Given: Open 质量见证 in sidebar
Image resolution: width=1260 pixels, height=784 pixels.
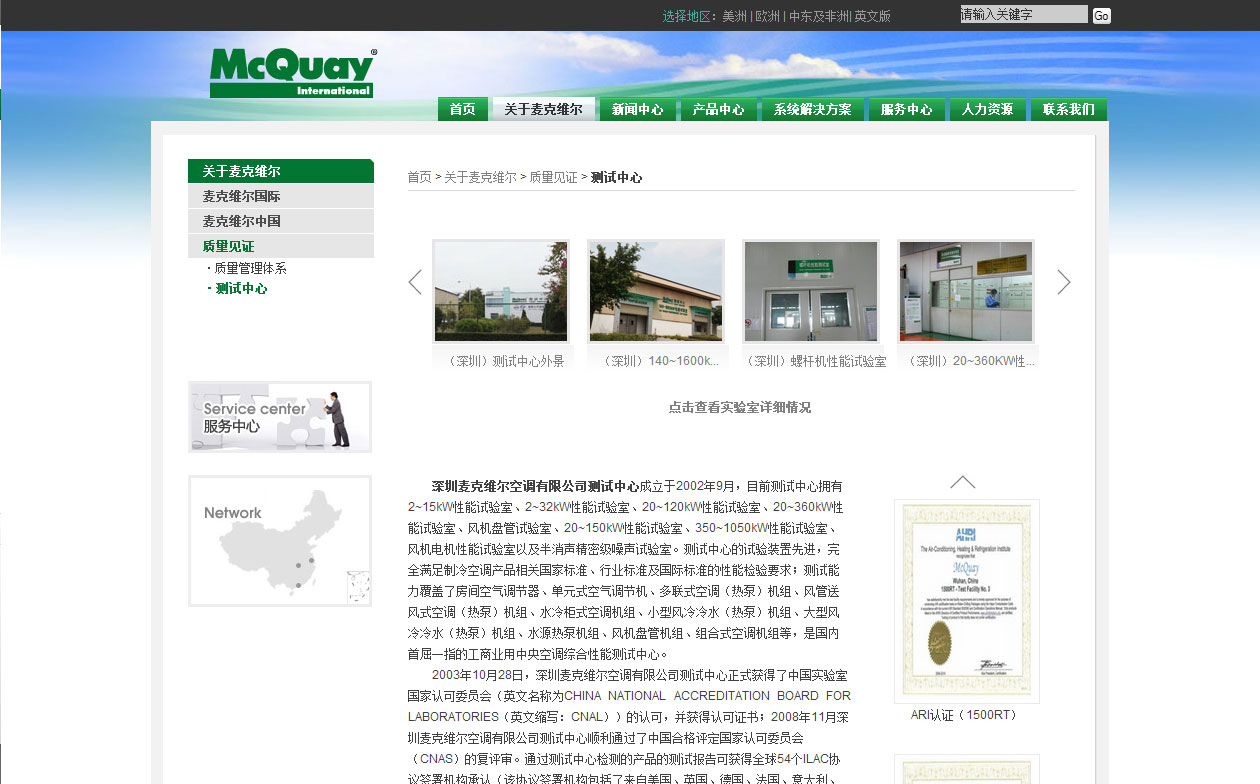Looking at the screenshot, I should tap(281, 246).
